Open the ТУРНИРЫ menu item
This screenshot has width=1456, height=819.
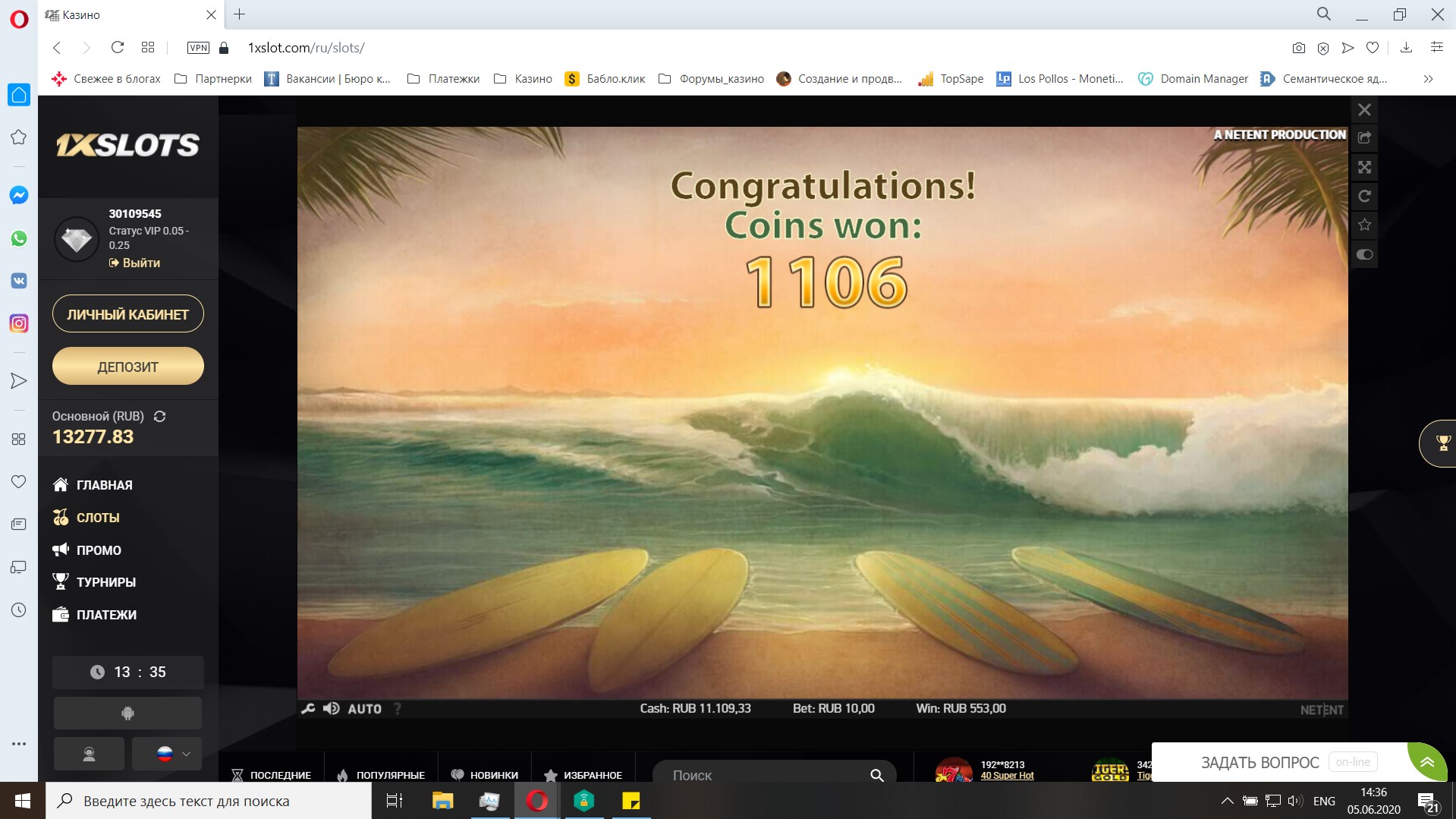point(105,582)
